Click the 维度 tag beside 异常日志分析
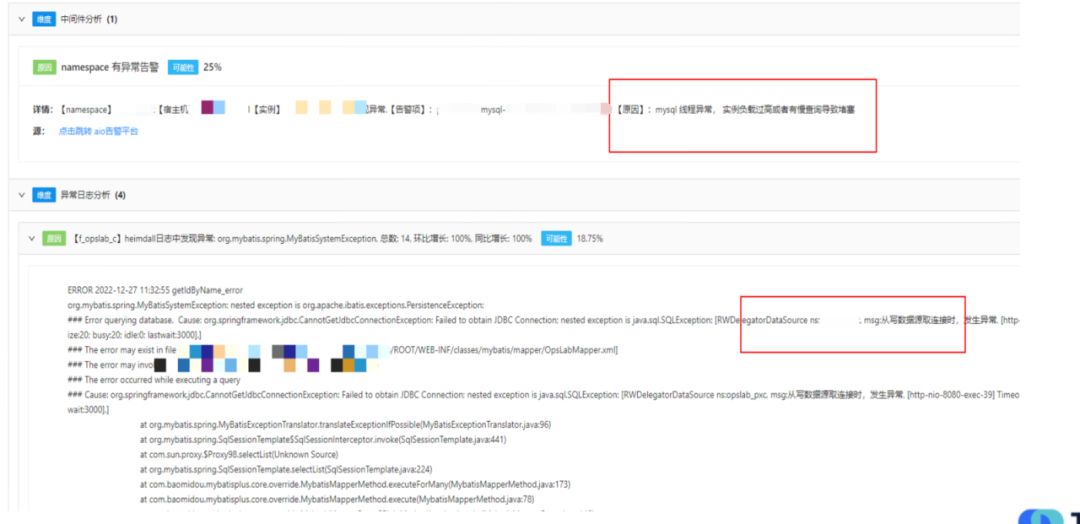The height and width of the screenshot is (524, 1080). pyautogui.click(x=43, y=195)
